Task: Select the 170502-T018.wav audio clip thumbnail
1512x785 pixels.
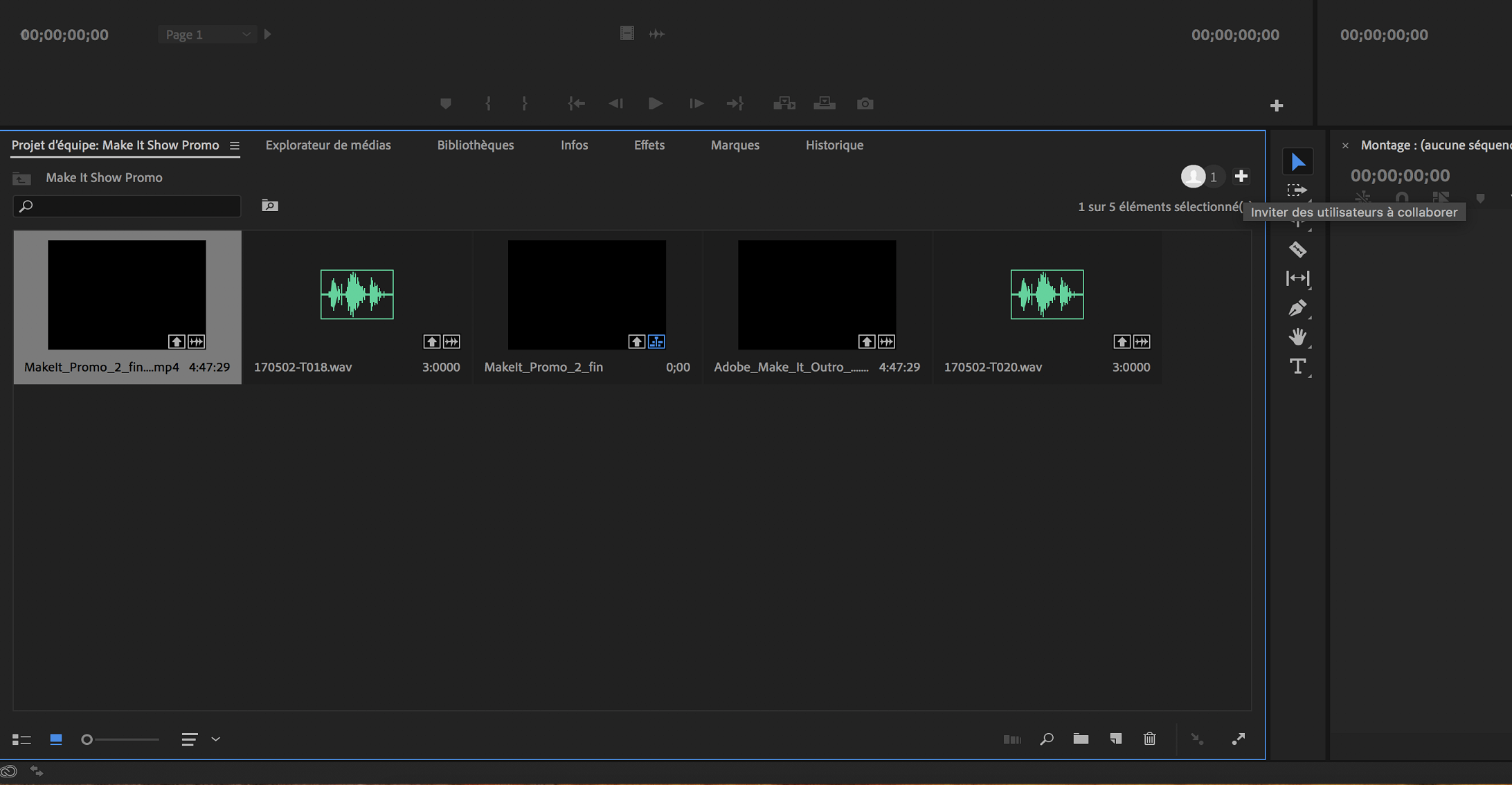Action: tap(357, 294)
